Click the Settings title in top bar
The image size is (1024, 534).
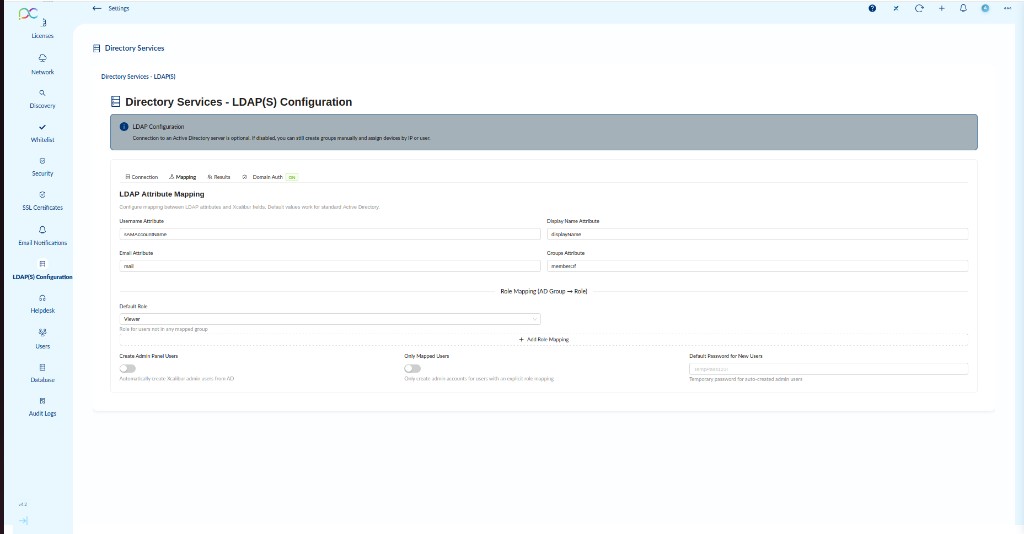click(119, 8)
